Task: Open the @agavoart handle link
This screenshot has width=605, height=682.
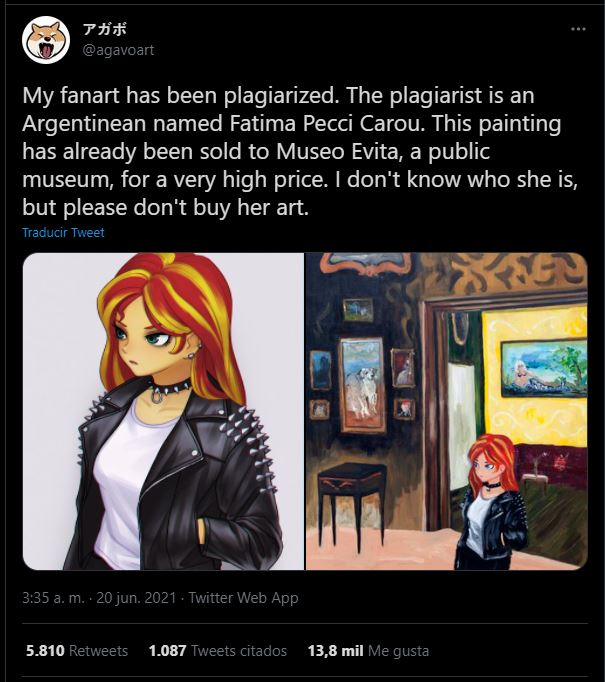Action: [118, 50]
